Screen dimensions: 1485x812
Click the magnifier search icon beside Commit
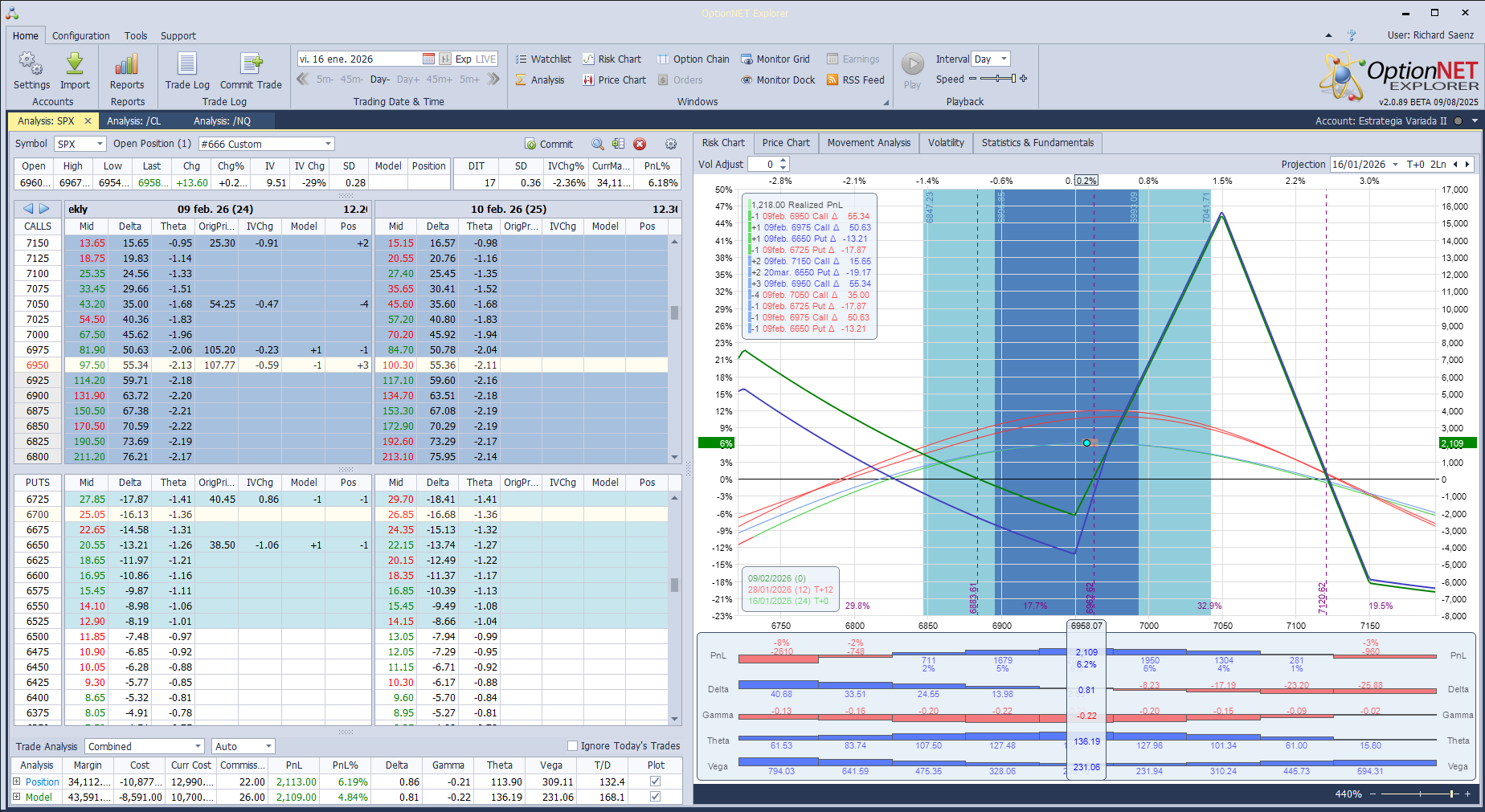[598, 144]
